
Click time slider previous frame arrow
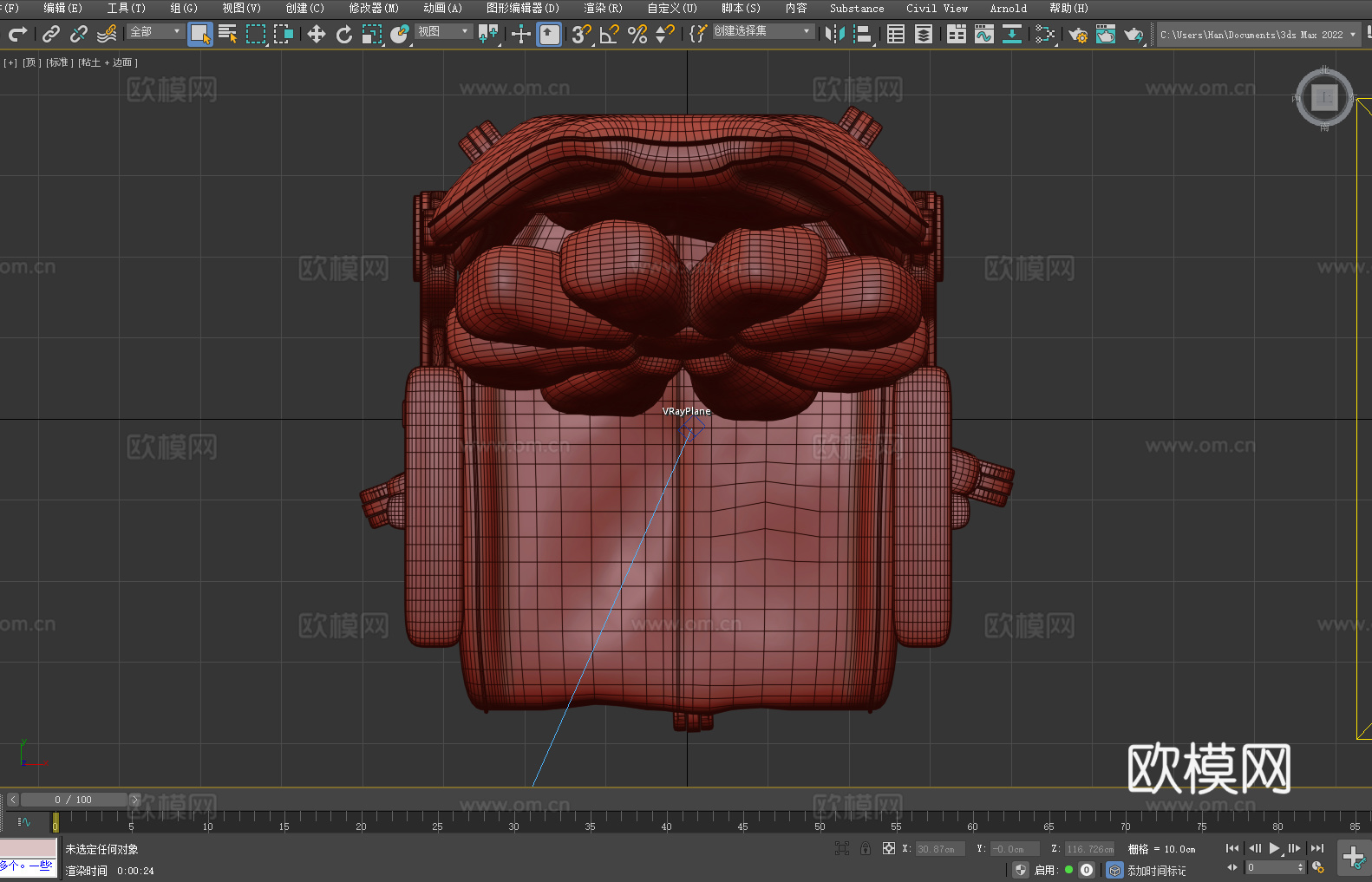[12, 800]
